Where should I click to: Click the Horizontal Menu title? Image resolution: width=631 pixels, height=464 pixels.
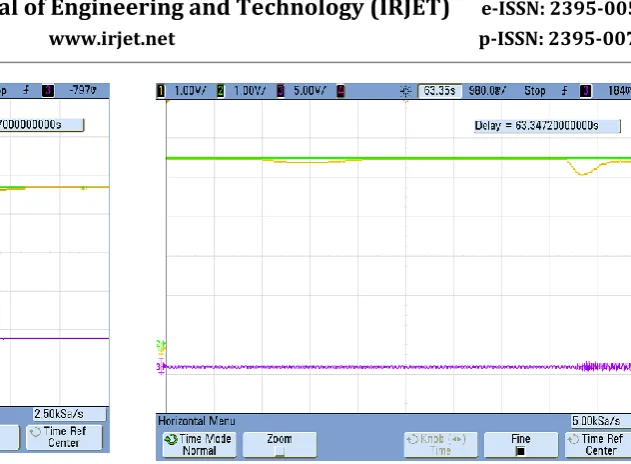[197, 421]
